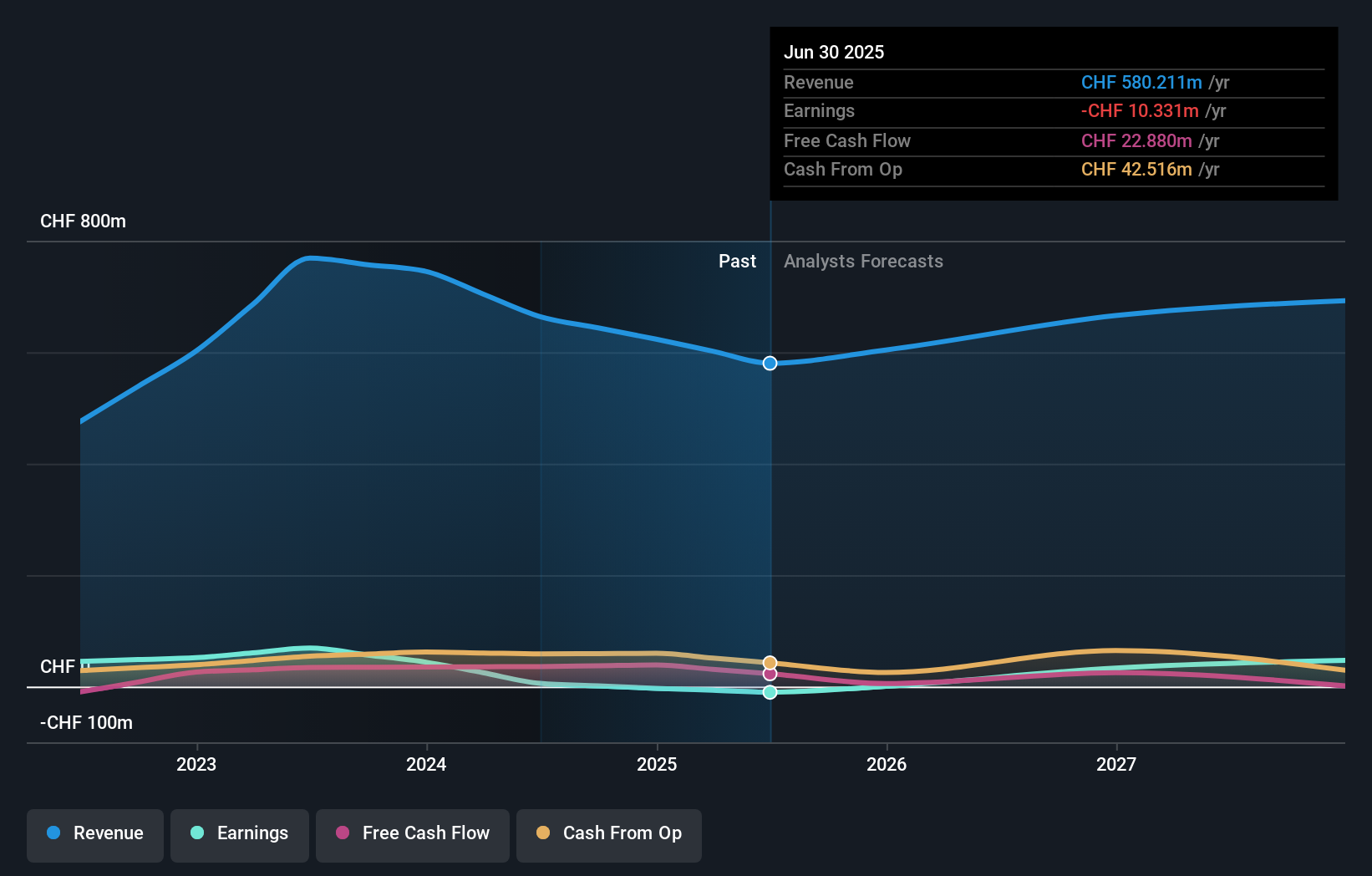Image resolution: width=1372 pixels, height=876 pixels.
Task: Toggle the Earnings series visibility
Action: 239,833
